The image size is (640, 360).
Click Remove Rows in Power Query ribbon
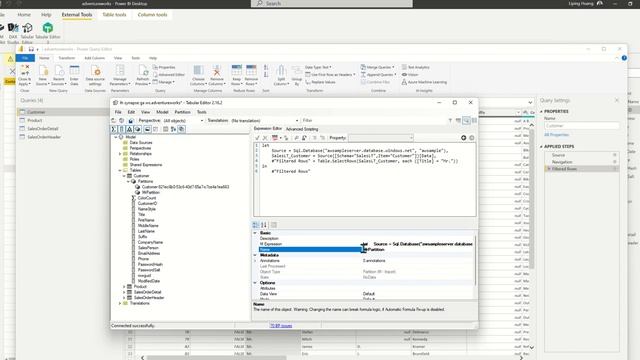point(251,75)
